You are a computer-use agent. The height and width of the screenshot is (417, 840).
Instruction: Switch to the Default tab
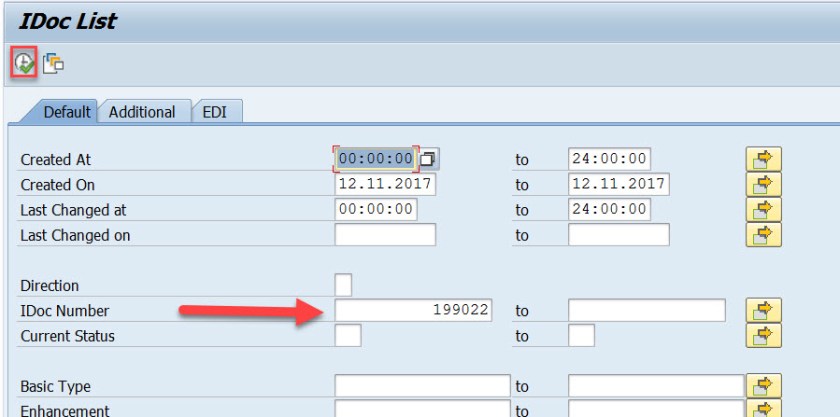coord(66,112)
